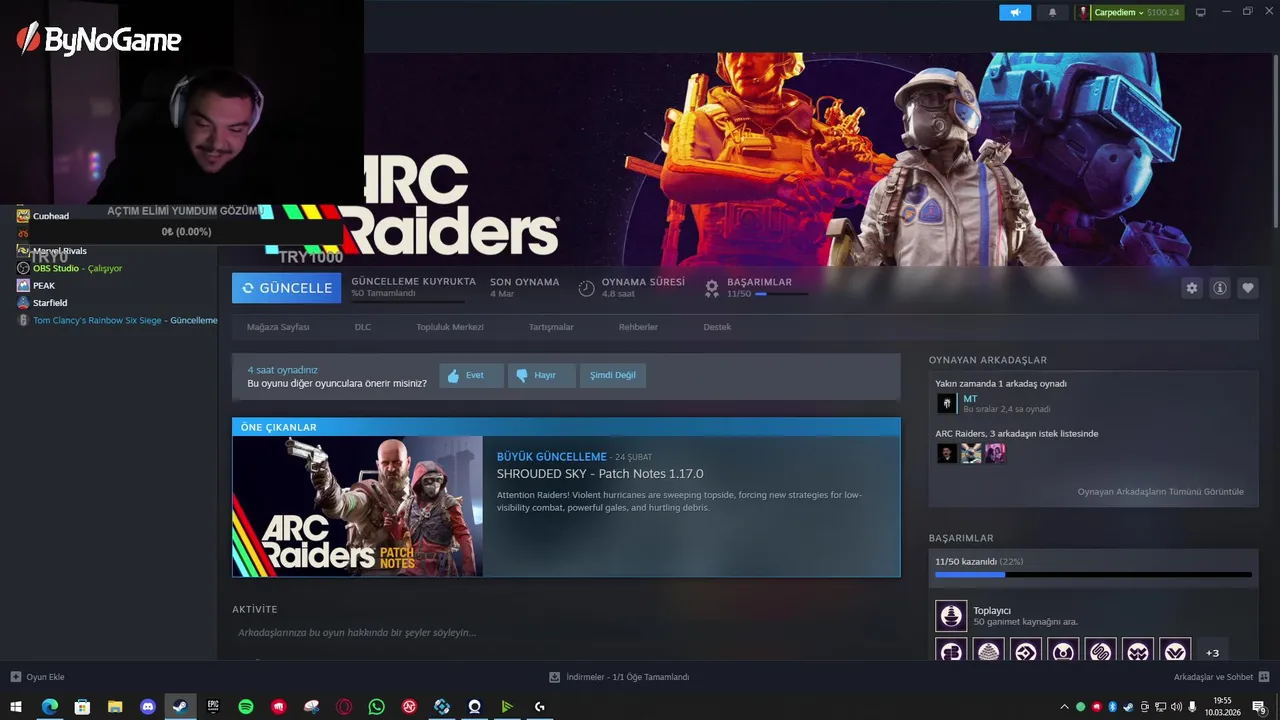This screenshot has width=1280, height=720.
Task: Open Discord from the taskbar
Action: [148, 707]
